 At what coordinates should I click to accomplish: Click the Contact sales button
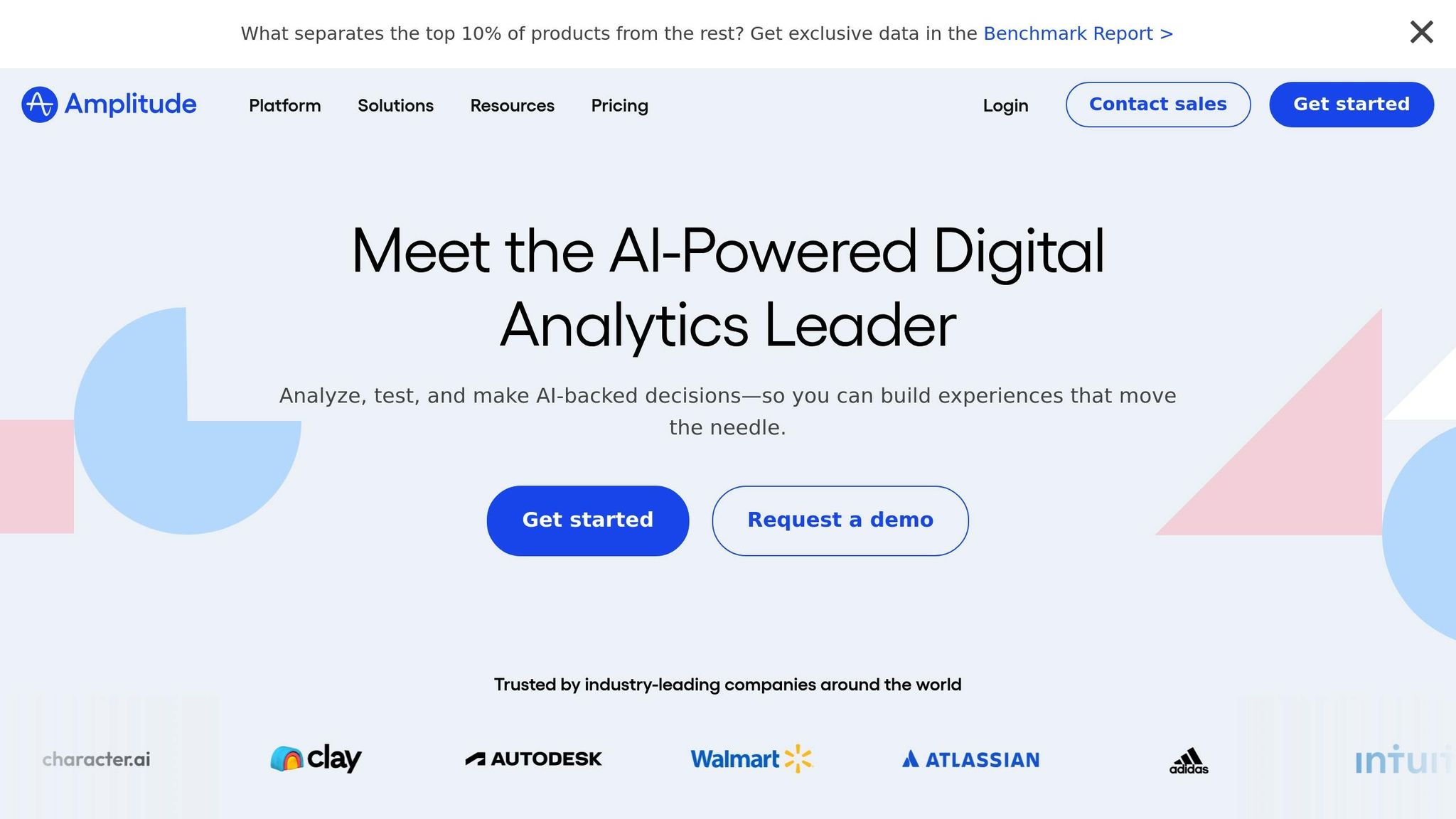tap(1158, 105)
